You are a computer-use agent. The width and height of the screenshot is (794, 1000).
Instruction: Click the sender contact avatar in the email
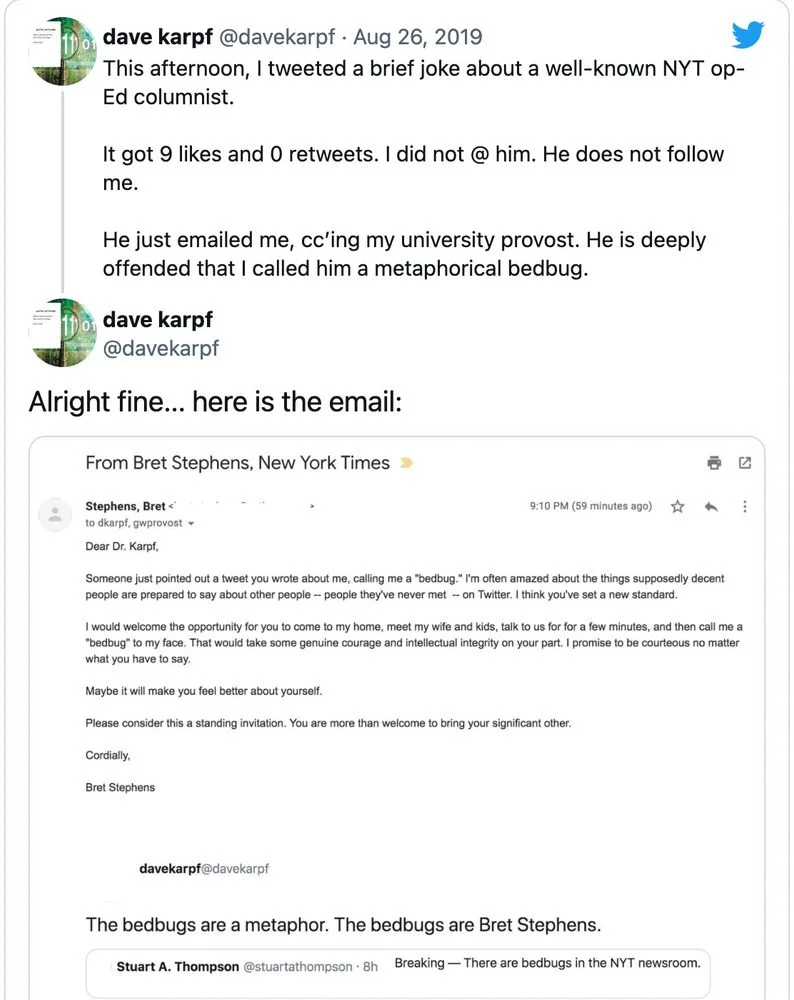55,512
